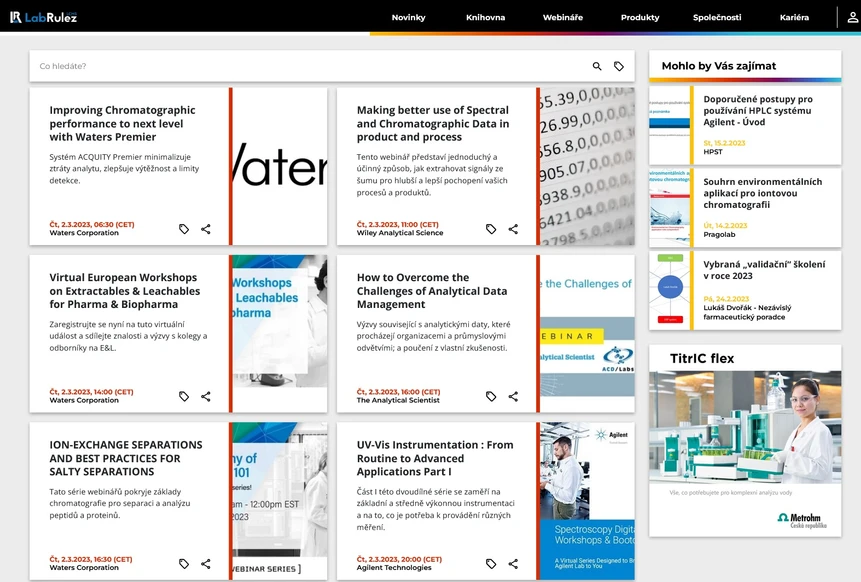Open 'Doporučené postupy pro používání HPLC' article
Viewport: 861px width, 582px height.
pyautogui.click(x=758, y=110)
